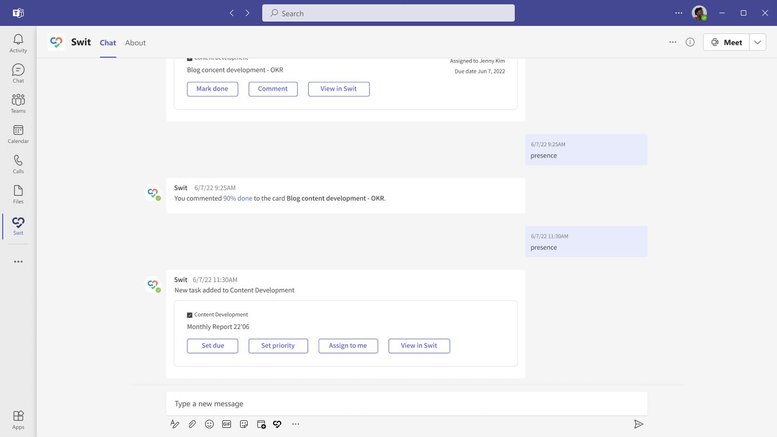Click the Swit bot avatar at 9:25AM message
This screenshot has height=437, width=777.
point(153,192)
